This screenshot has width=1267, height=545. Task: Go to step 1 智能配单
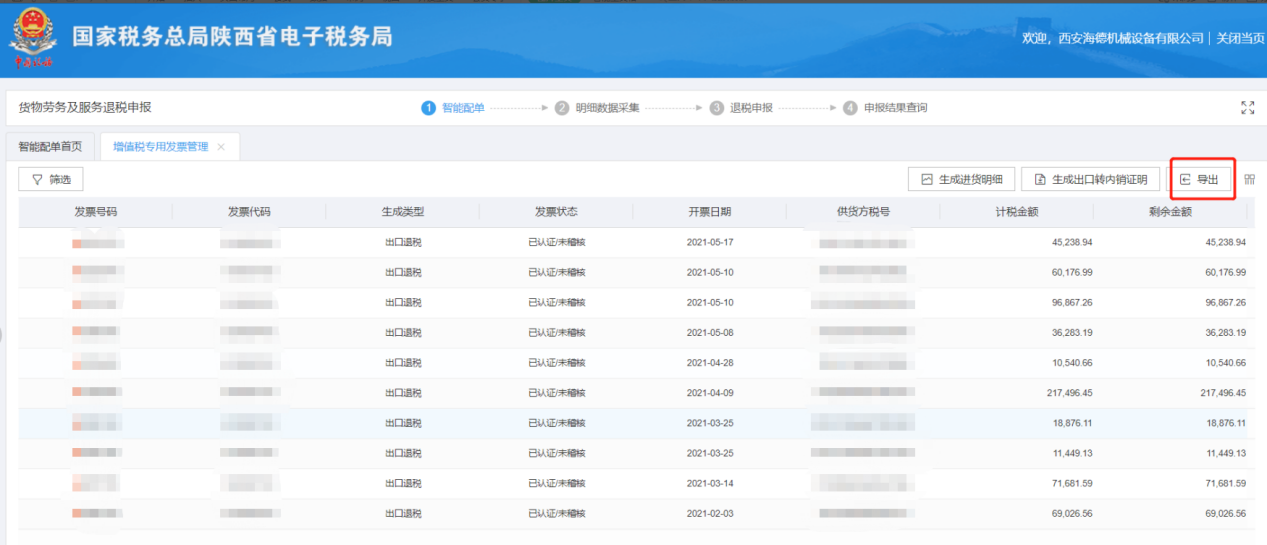(453, 108)
